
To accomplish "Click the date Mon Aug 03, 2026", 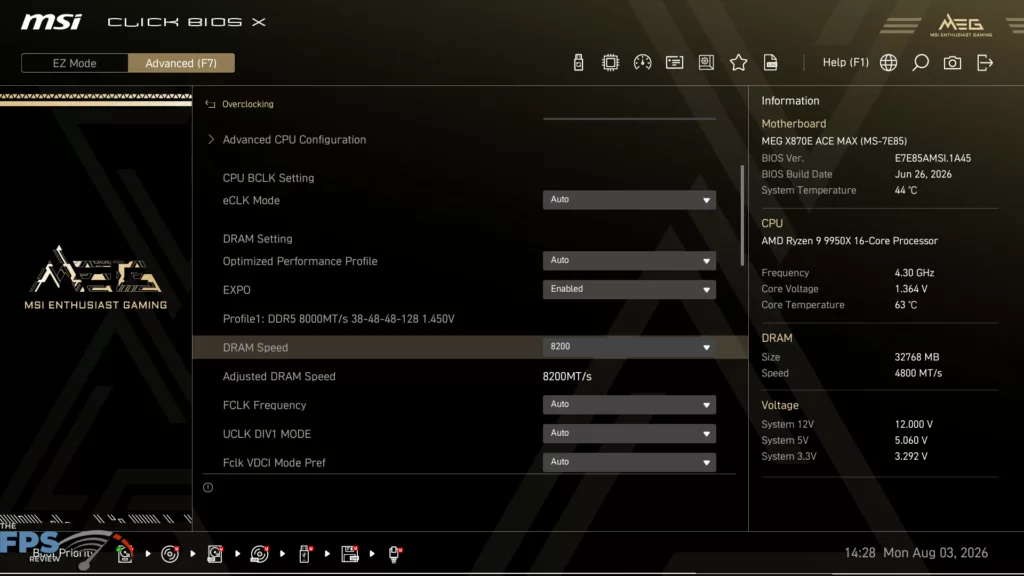I will click(935, 552).
